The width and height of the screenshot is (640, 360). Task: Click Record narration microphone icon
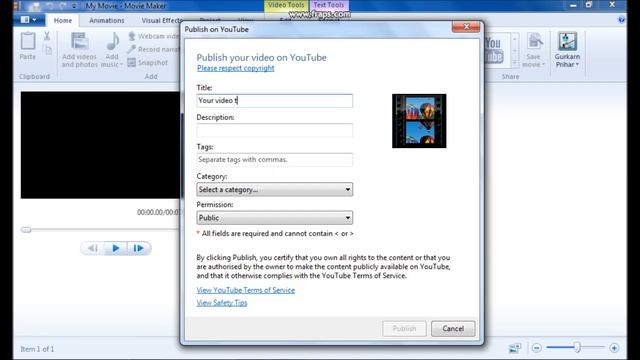(131, 49)
